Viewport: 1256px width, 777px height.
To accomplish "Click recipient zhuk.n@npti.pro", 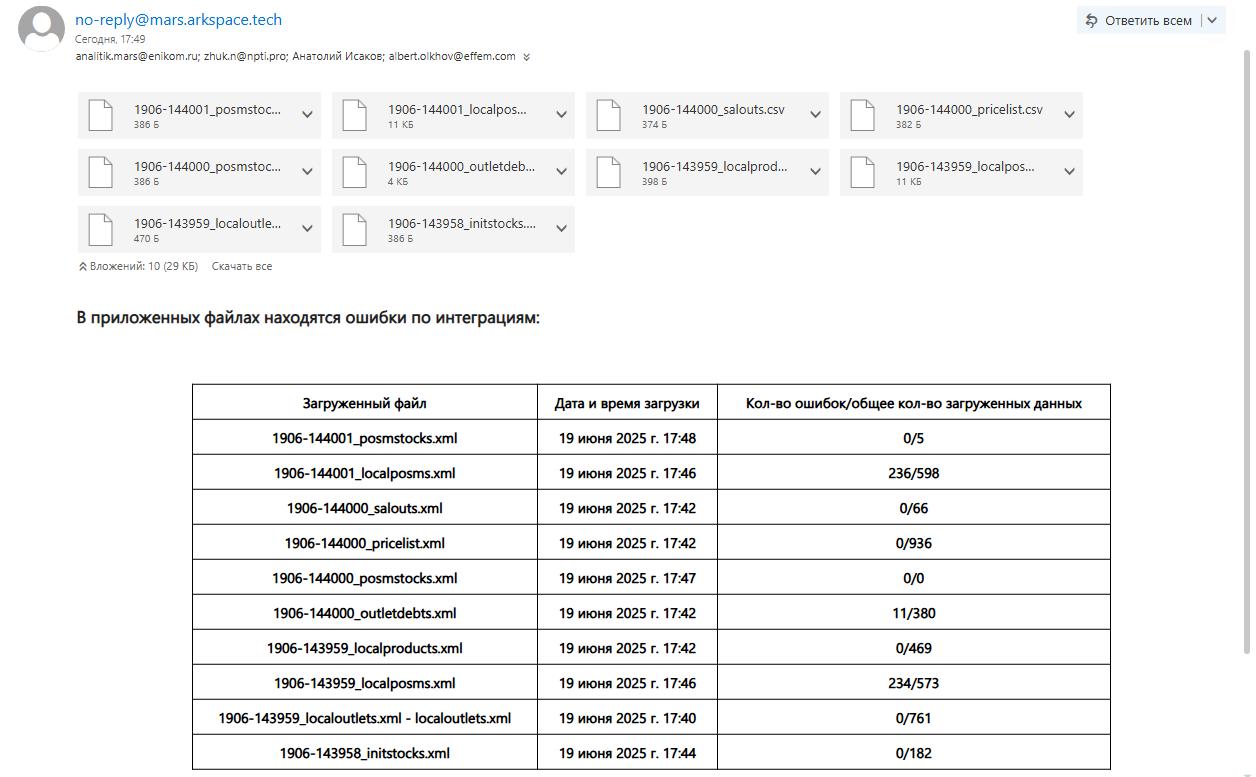I will coord(245,56).
